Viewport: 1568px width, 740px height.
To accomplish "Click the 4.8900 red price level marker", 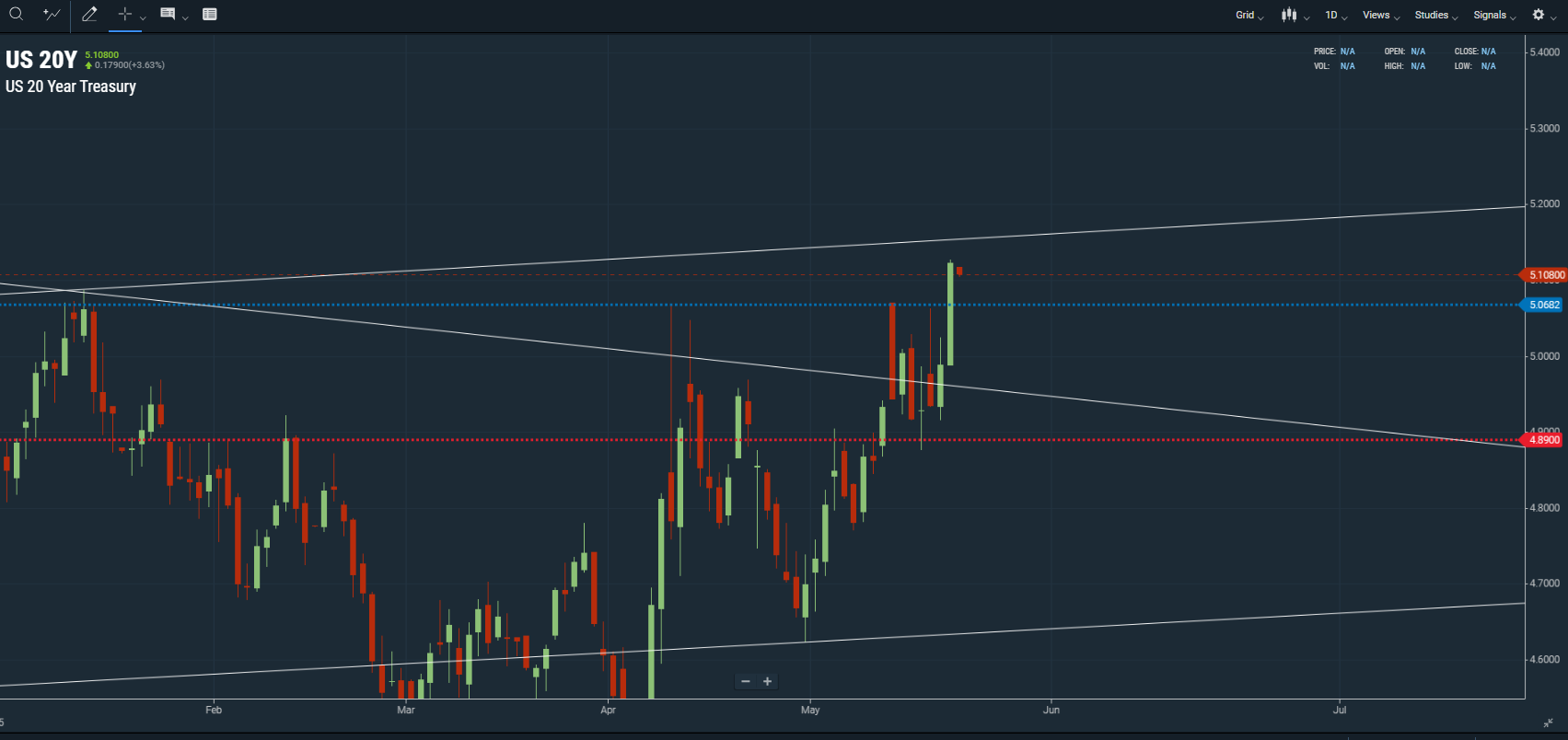I will (x=1543, y=440).
